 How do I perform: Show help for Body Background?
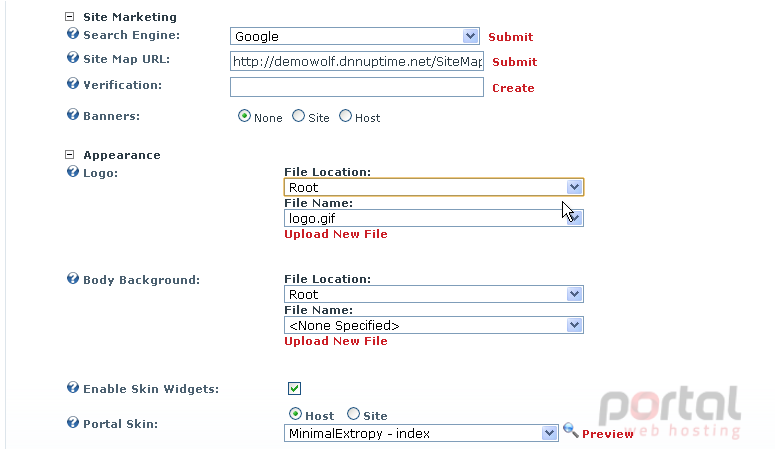point(73,278)
